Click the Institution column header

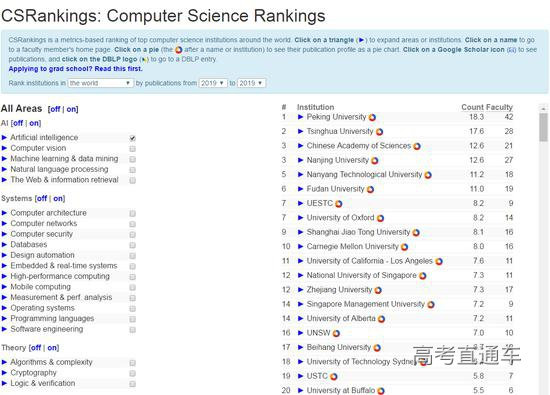coord(315,107)
